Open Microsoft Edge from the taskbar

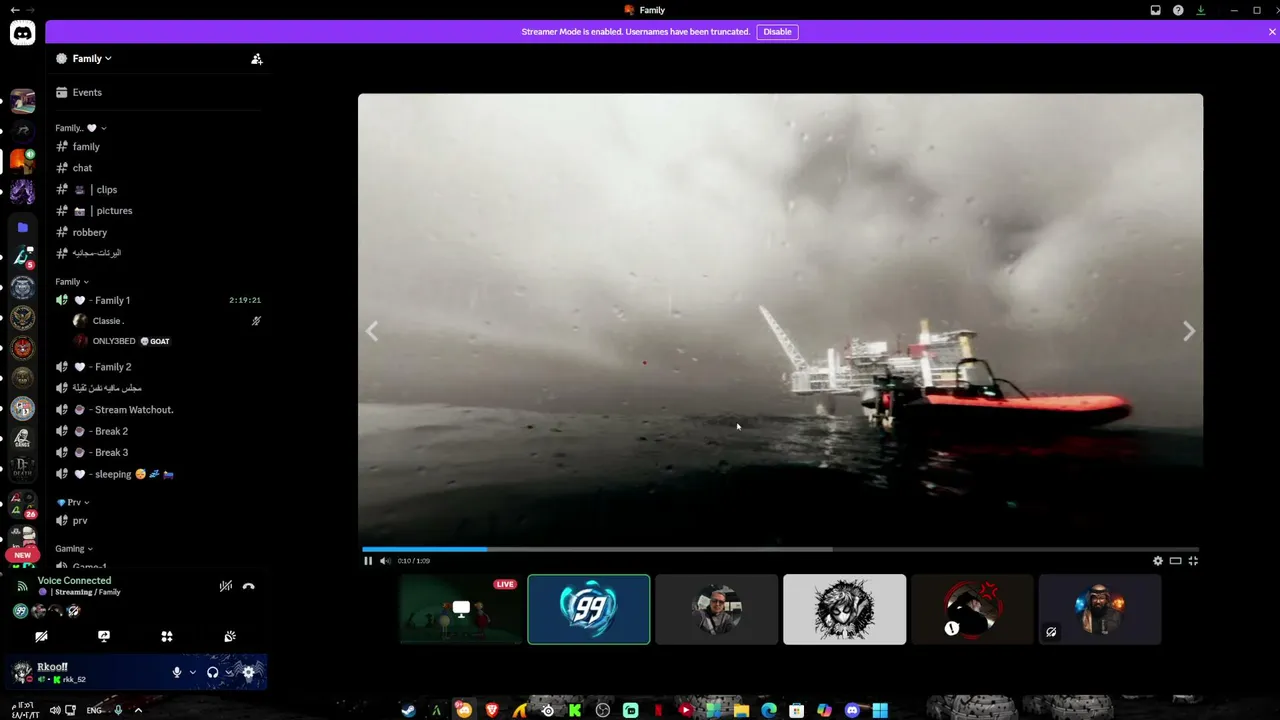coord(769,710)
